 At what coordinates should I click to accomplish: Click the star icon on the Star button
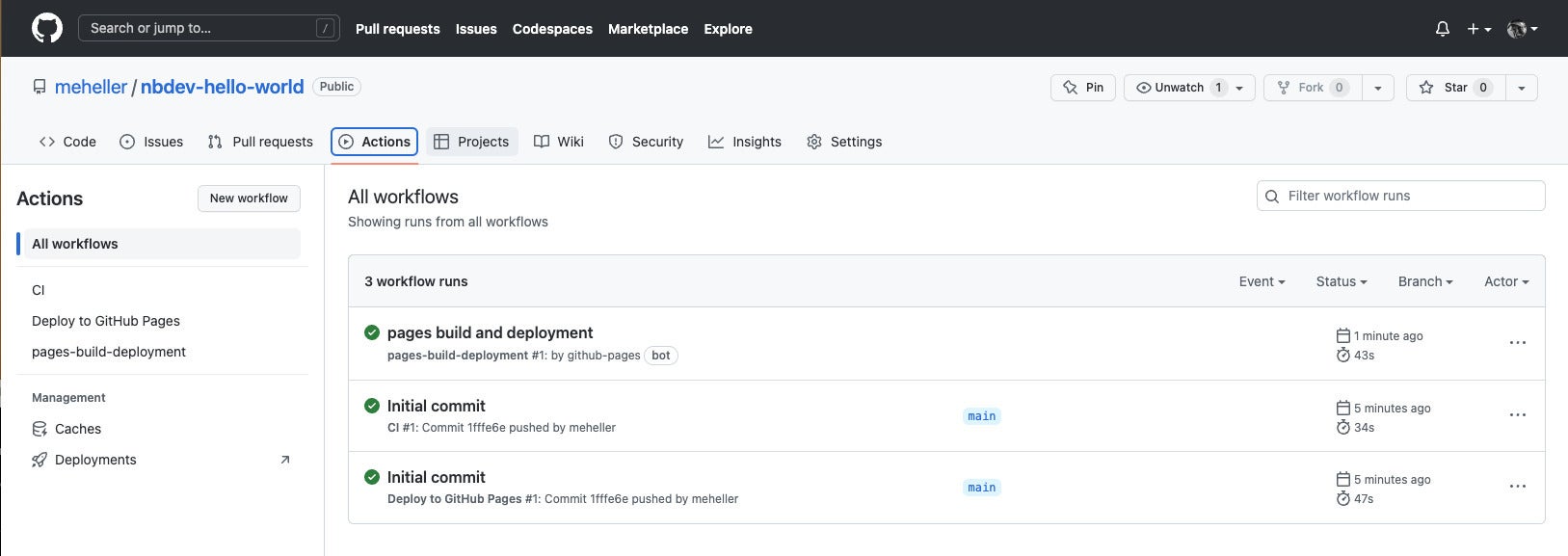1426,88
